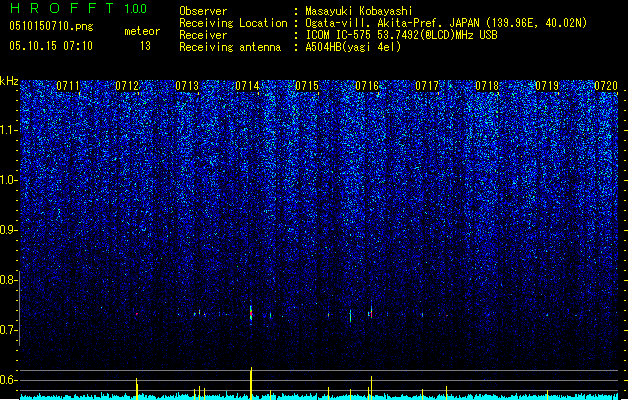
Task: Click the red meteor echo near 0712
Action: (x=136, y=314)
